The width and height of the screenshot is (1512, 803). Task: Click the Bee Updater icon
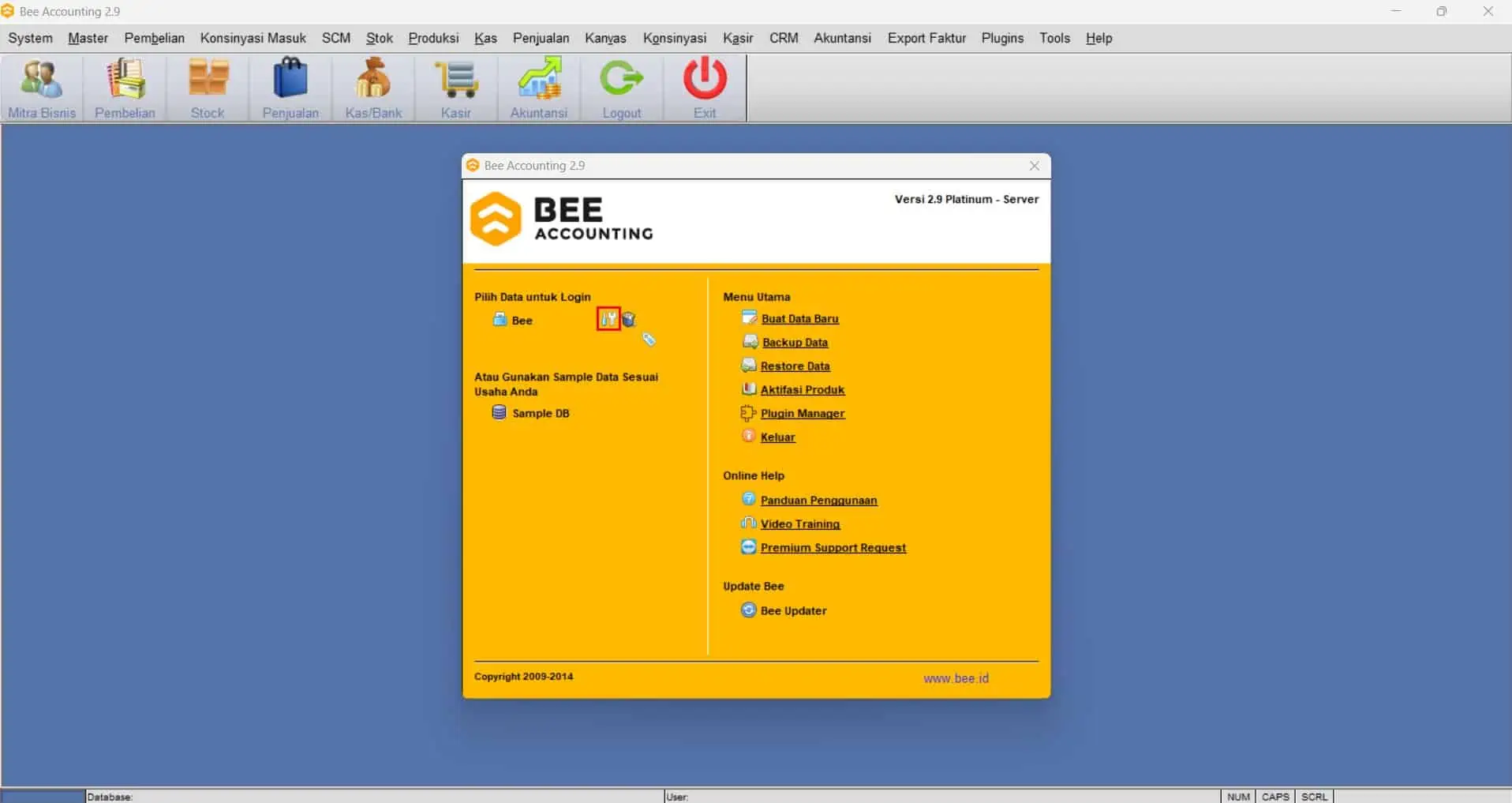[749, 610]
